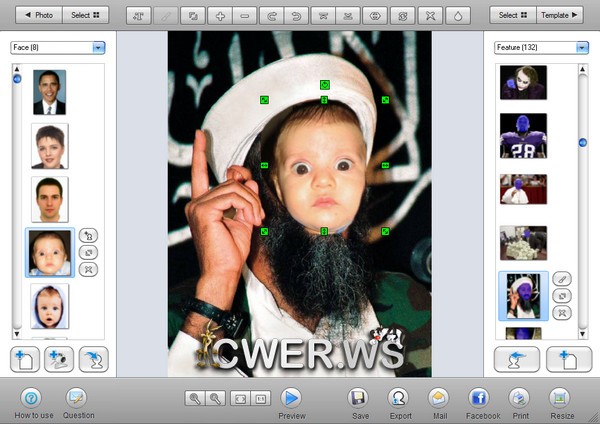
Task: Click the minus button in the top toolbar
Action: [x=246, y=16]
